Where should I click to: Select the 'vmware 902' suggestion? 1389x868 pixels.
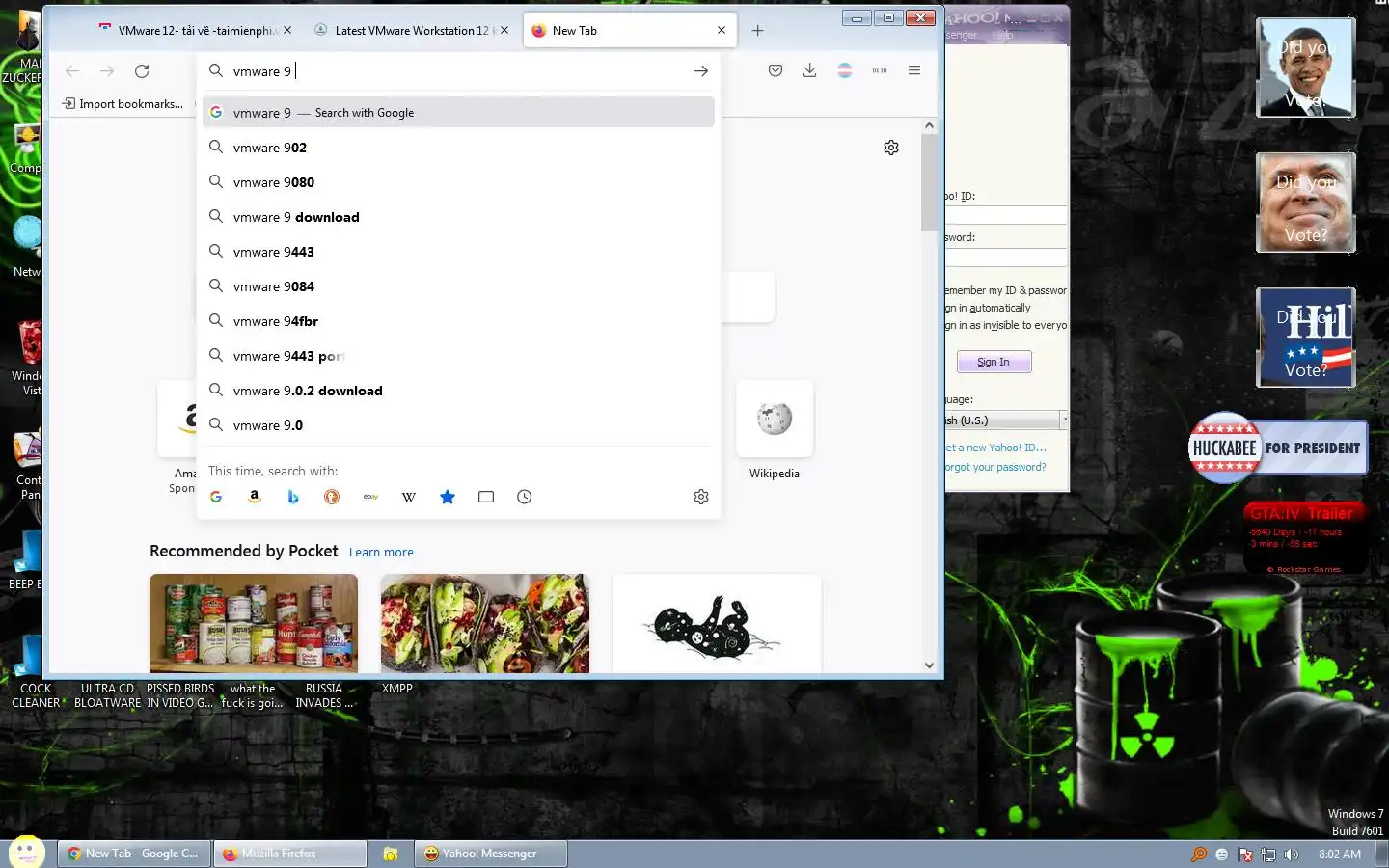click(458, 148)
